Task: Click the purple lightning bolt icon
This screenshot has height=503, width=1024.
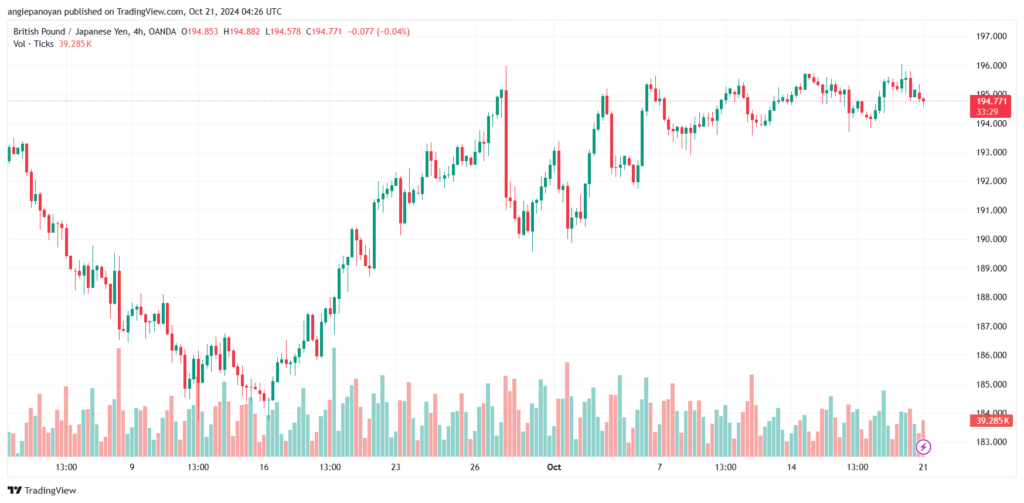Action: [923, 447]
